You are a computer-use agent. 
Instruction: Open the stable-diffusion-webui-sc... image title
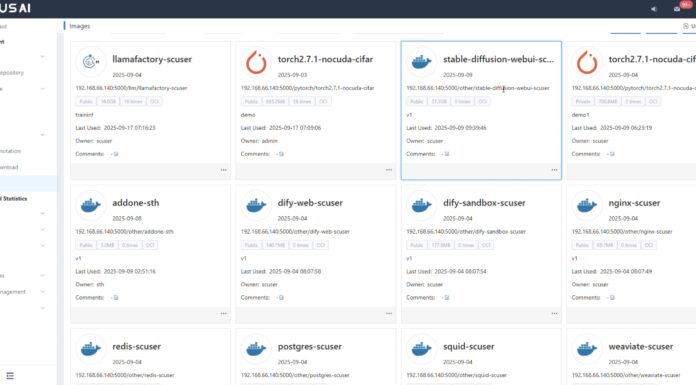pos(498,59)
